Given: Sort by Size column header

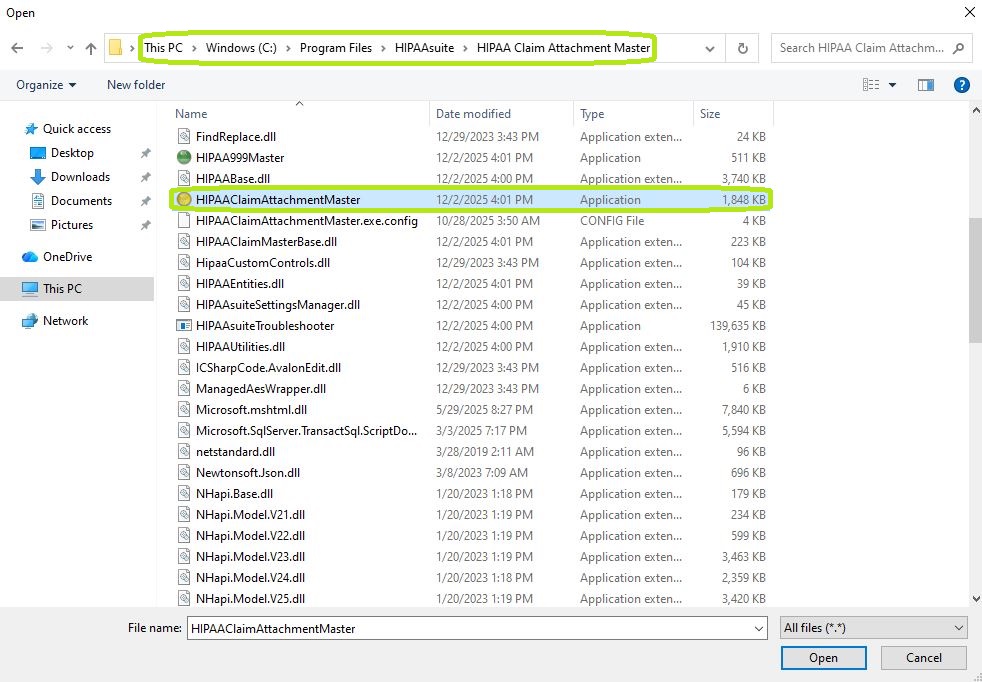Looking at the screenshot, I should click(x=710, y=114).
